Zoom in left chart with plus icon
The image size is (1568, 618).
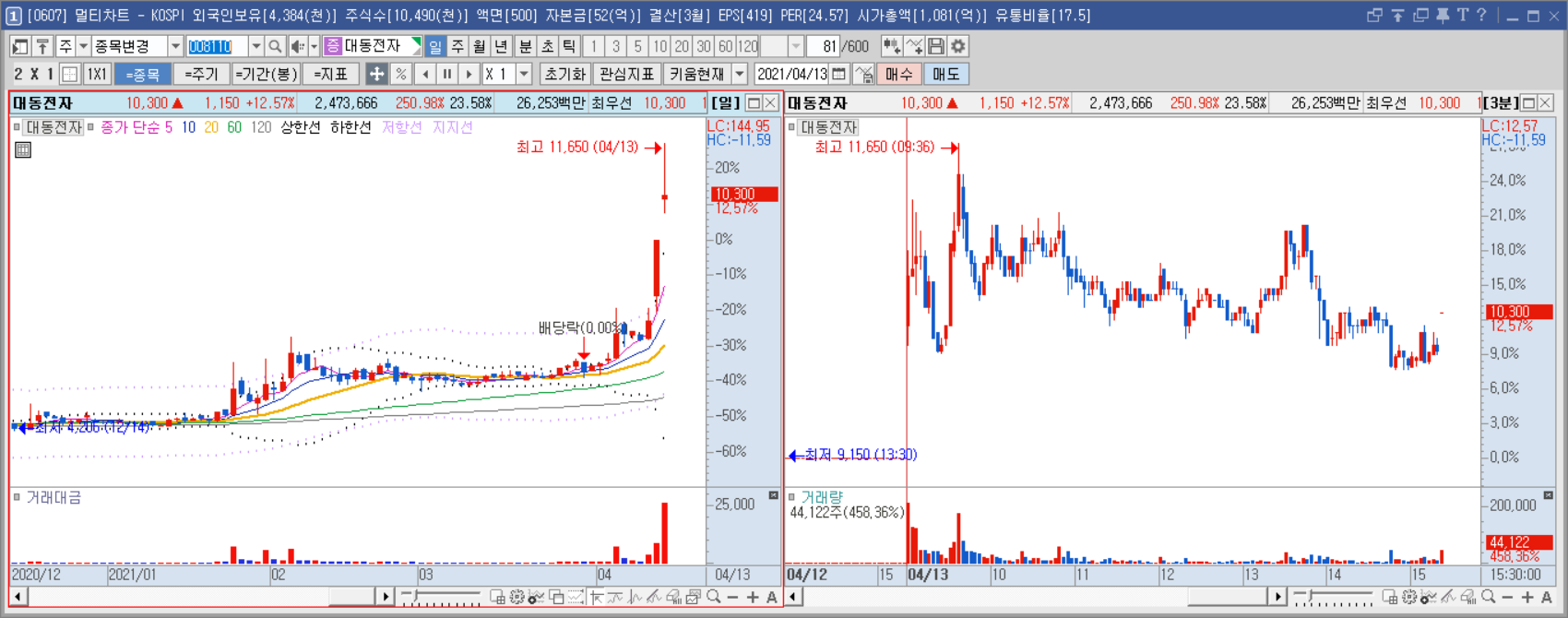coord(753,598)
